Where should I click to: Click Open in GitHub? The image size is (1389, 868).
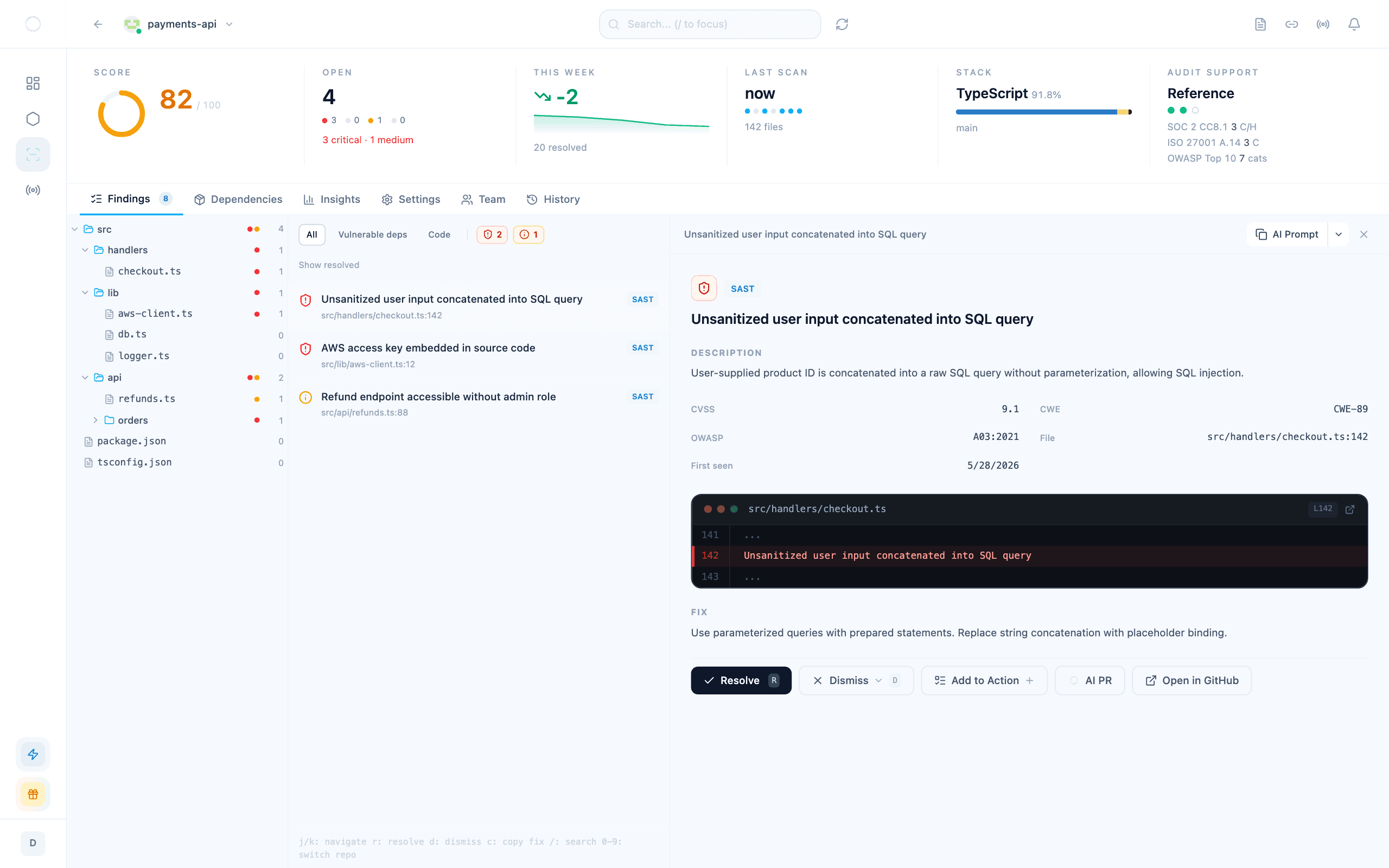pyautogui.click(x=1191, y=680)
